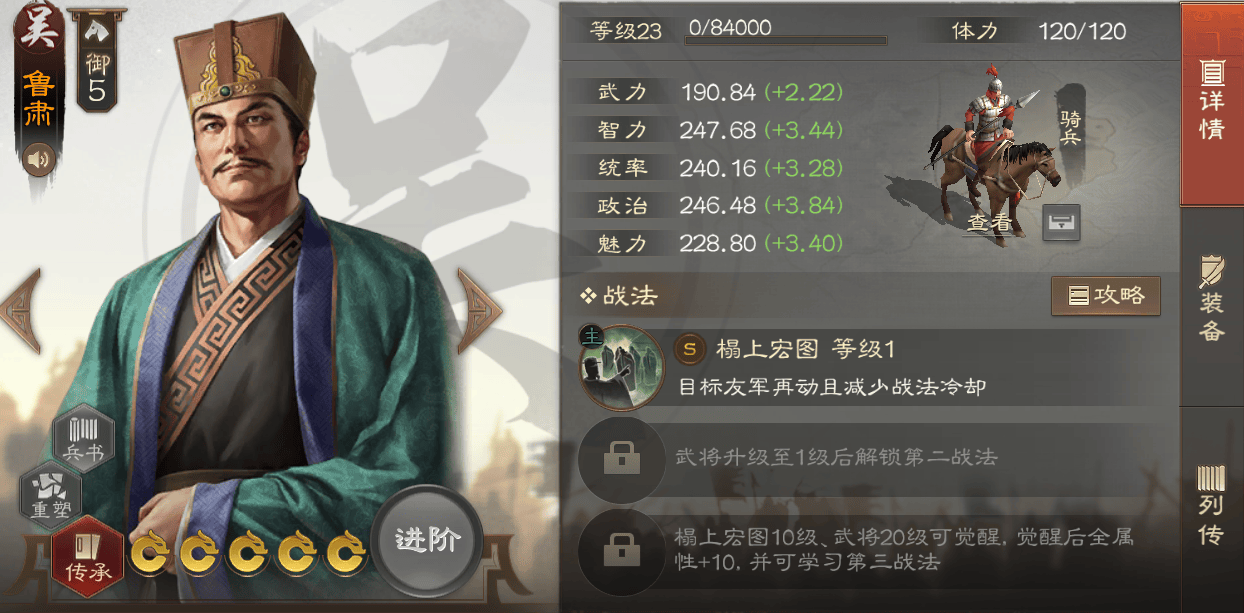Click the small box icon beside 查看
Viewport: 1244px width, 613px height.
pos(1061,222)
